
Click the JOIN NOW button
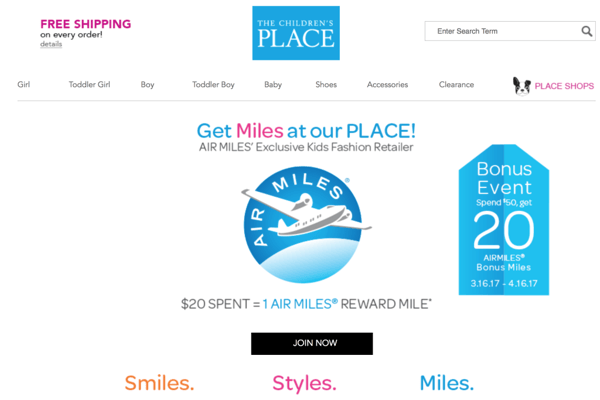[312, 343]
